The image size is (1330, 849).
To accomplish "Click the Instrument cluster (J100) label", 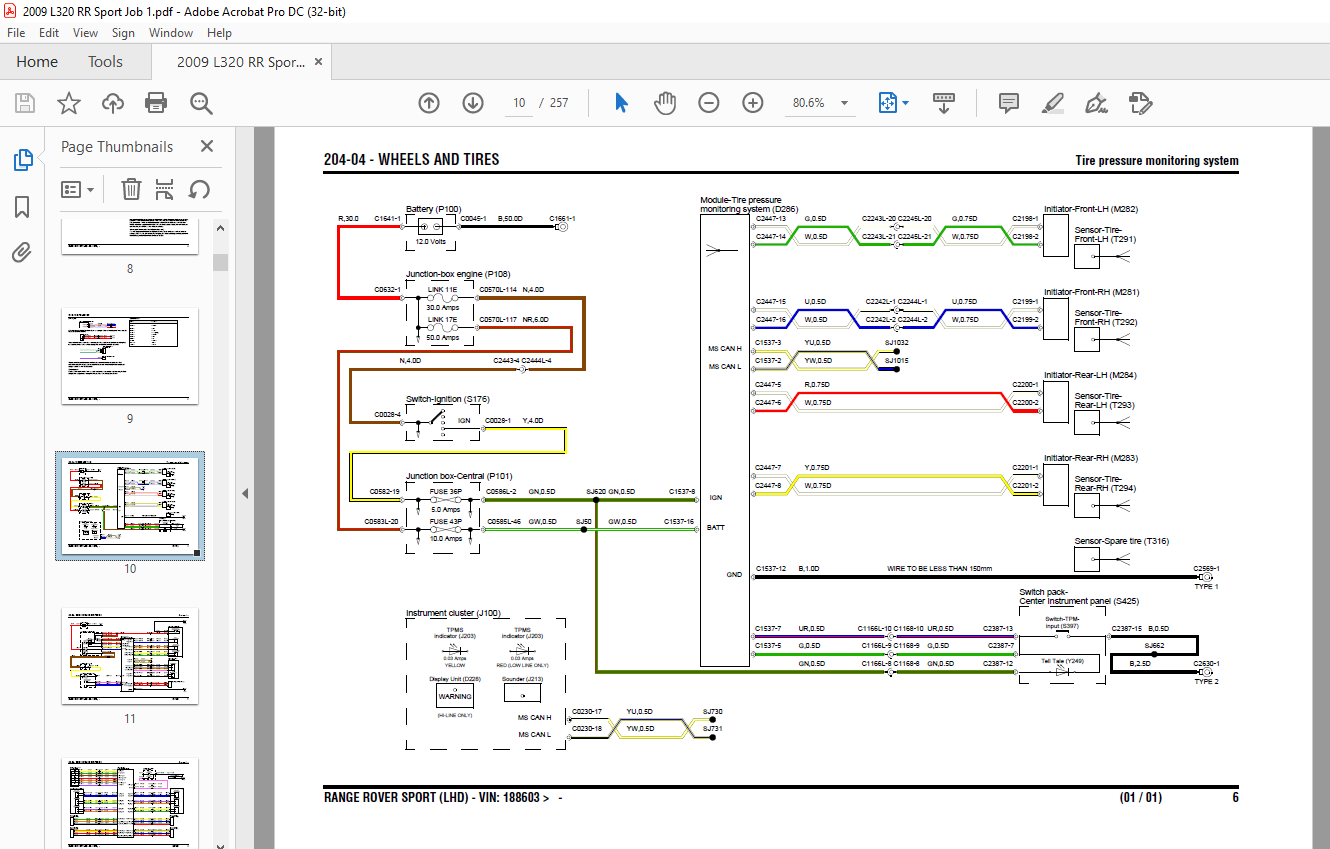I will click(x=453, y=613).
